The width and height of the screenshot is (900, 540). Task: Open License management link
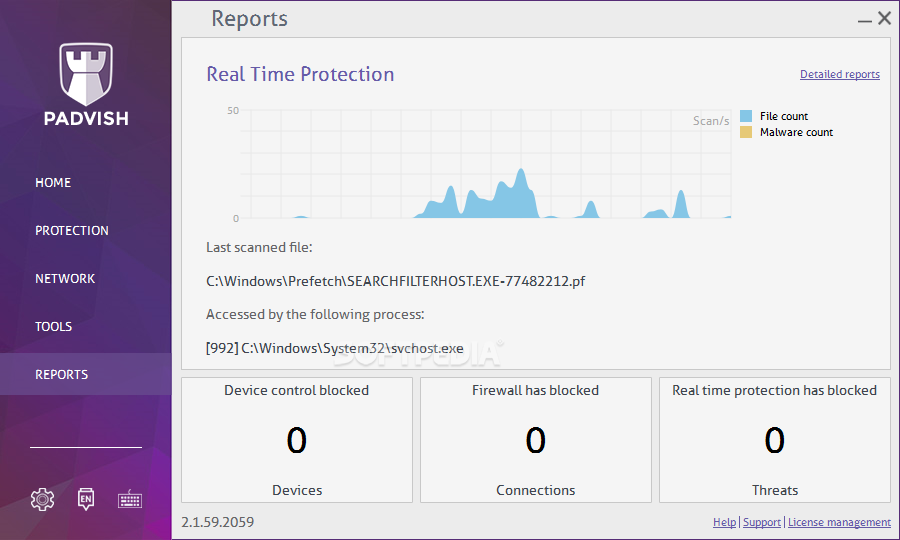[x=839, y=522]
